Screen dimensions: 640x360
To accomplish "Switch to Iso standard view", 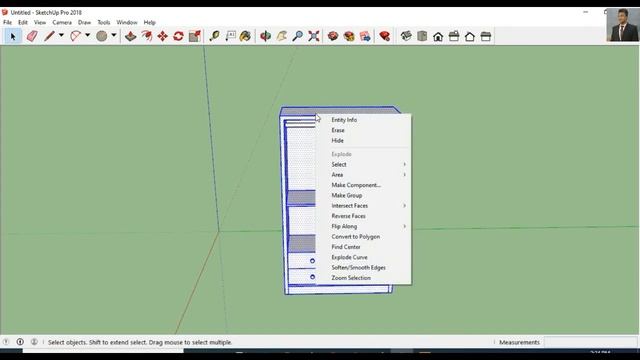I will [406, 36].
